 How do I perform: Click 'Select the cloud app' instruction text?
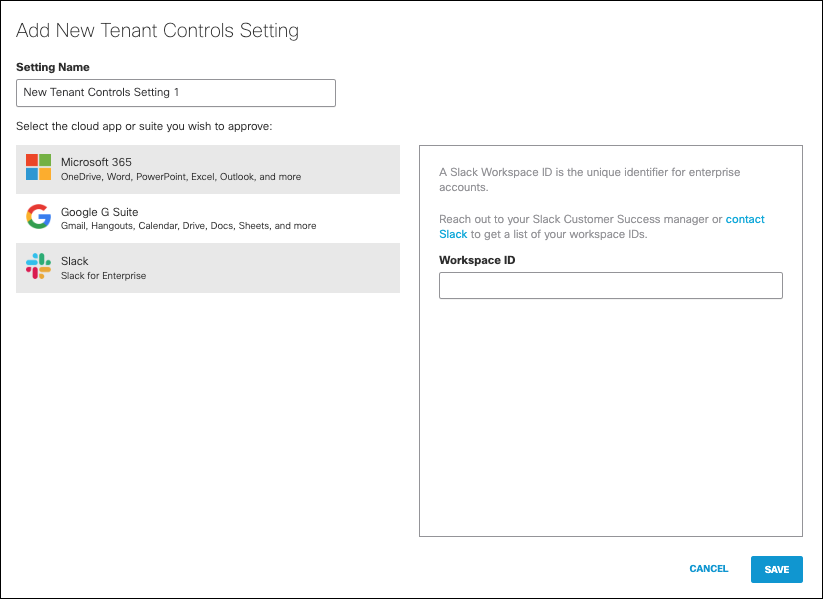coord(144,127)
